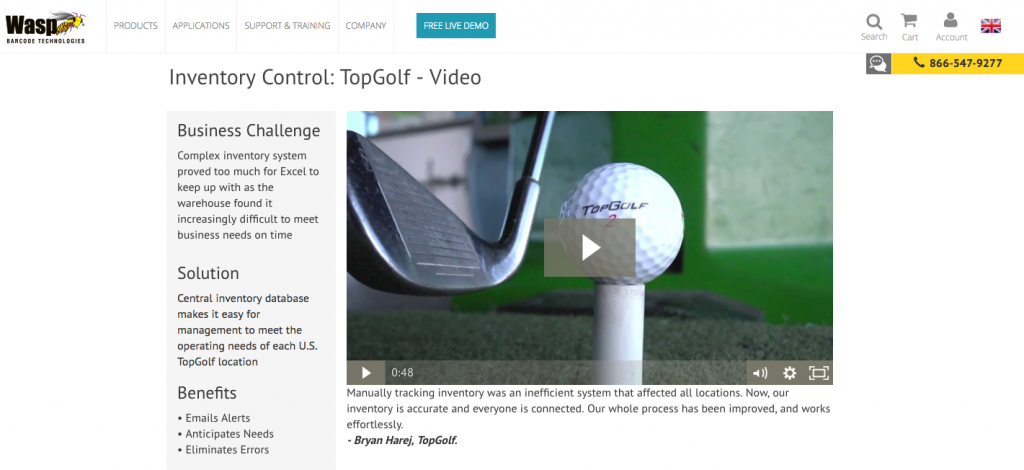Select the UK flag language icon
This screenshot has height=470, width=1024.
click(991, 26)
